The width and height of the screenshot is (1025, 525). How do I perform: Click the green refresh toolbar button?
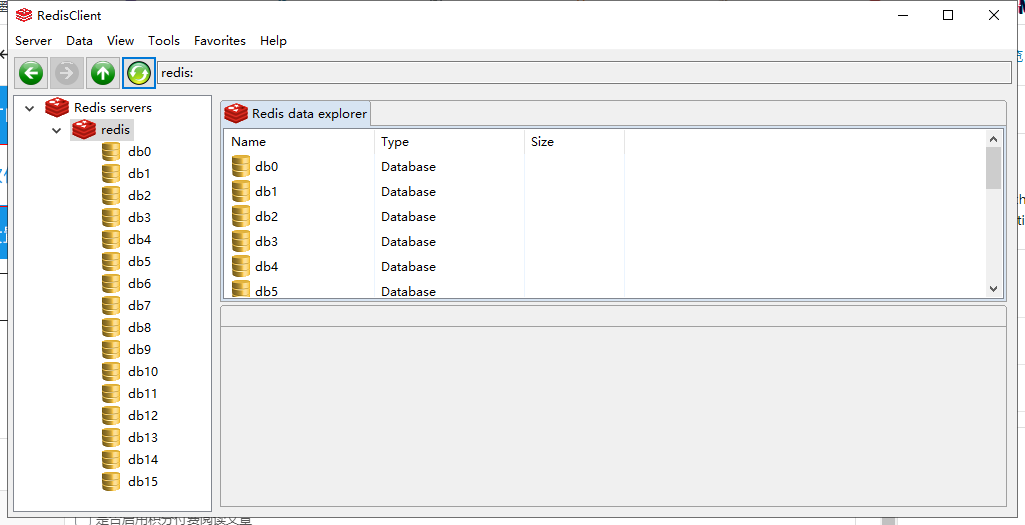(x=139, y=73)
